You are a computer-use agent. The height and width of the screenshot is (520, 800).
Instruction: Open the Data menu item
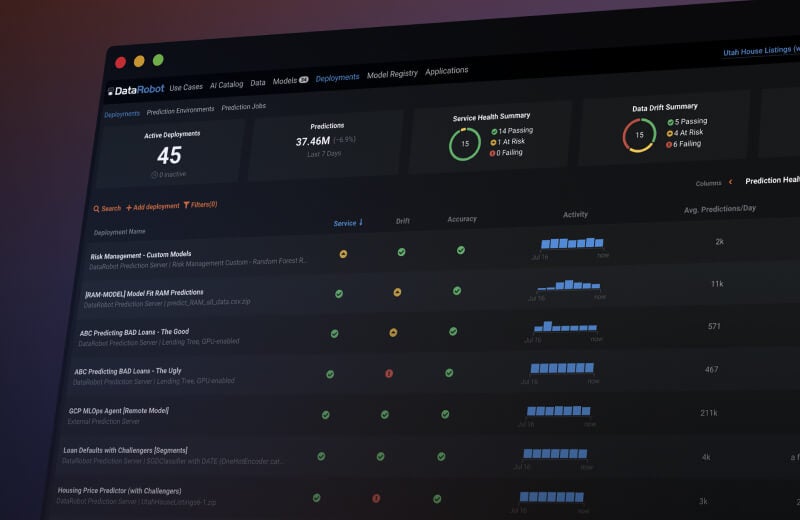258,83
